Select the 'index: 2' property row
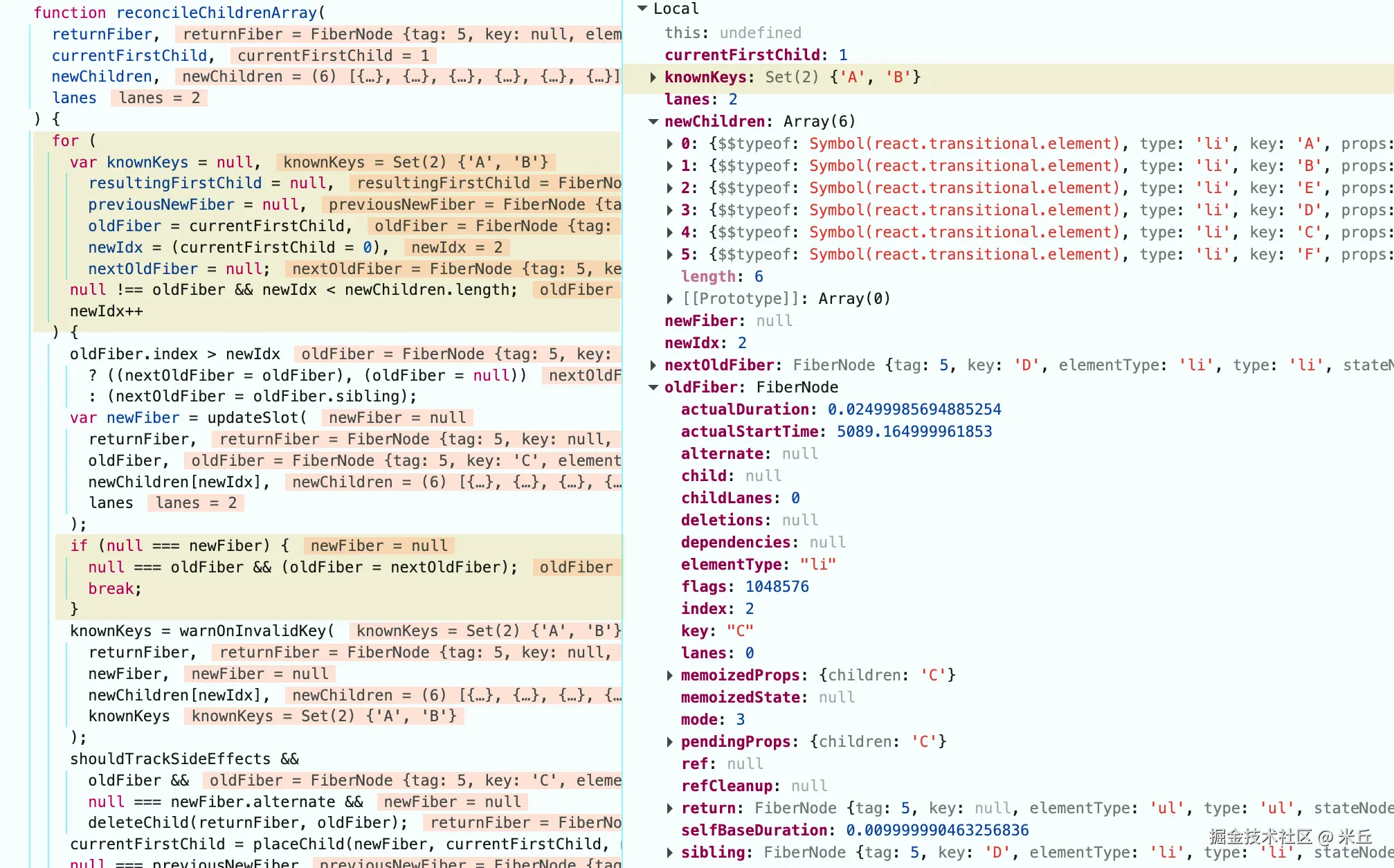This screenshot has height=868, width=1394. (718, 608)
